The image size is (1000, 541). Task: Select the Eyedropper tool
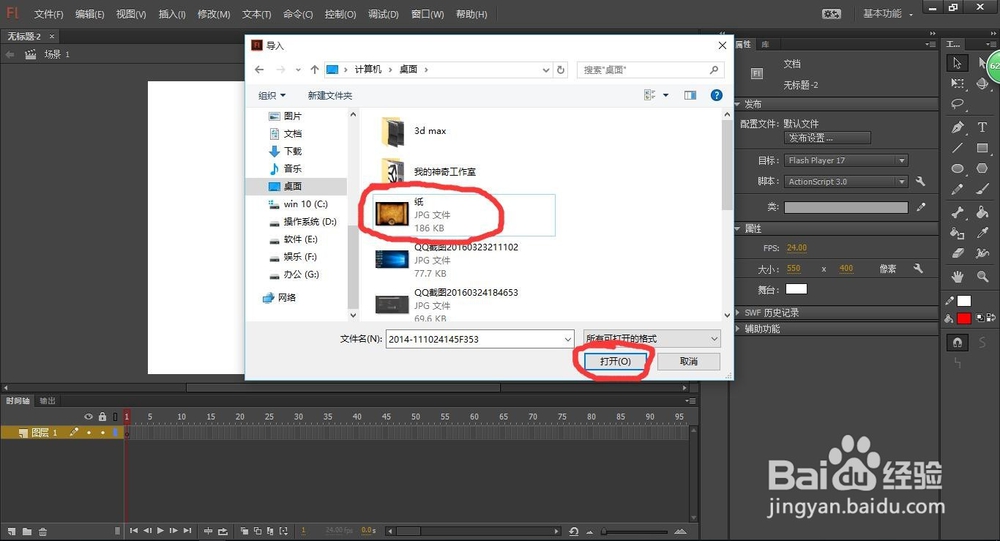(982, 233)
